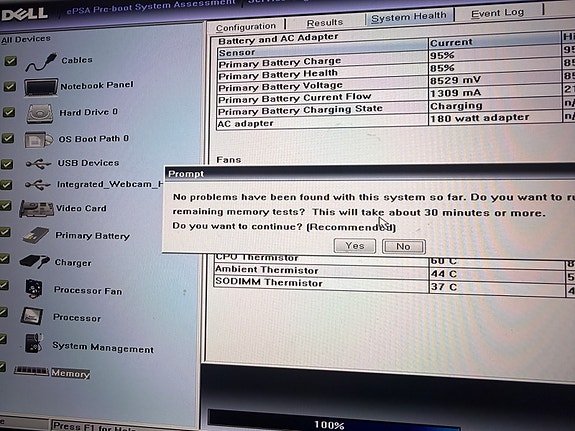
Task: Open the Configuration tab
Action: [x=246, y=27]
